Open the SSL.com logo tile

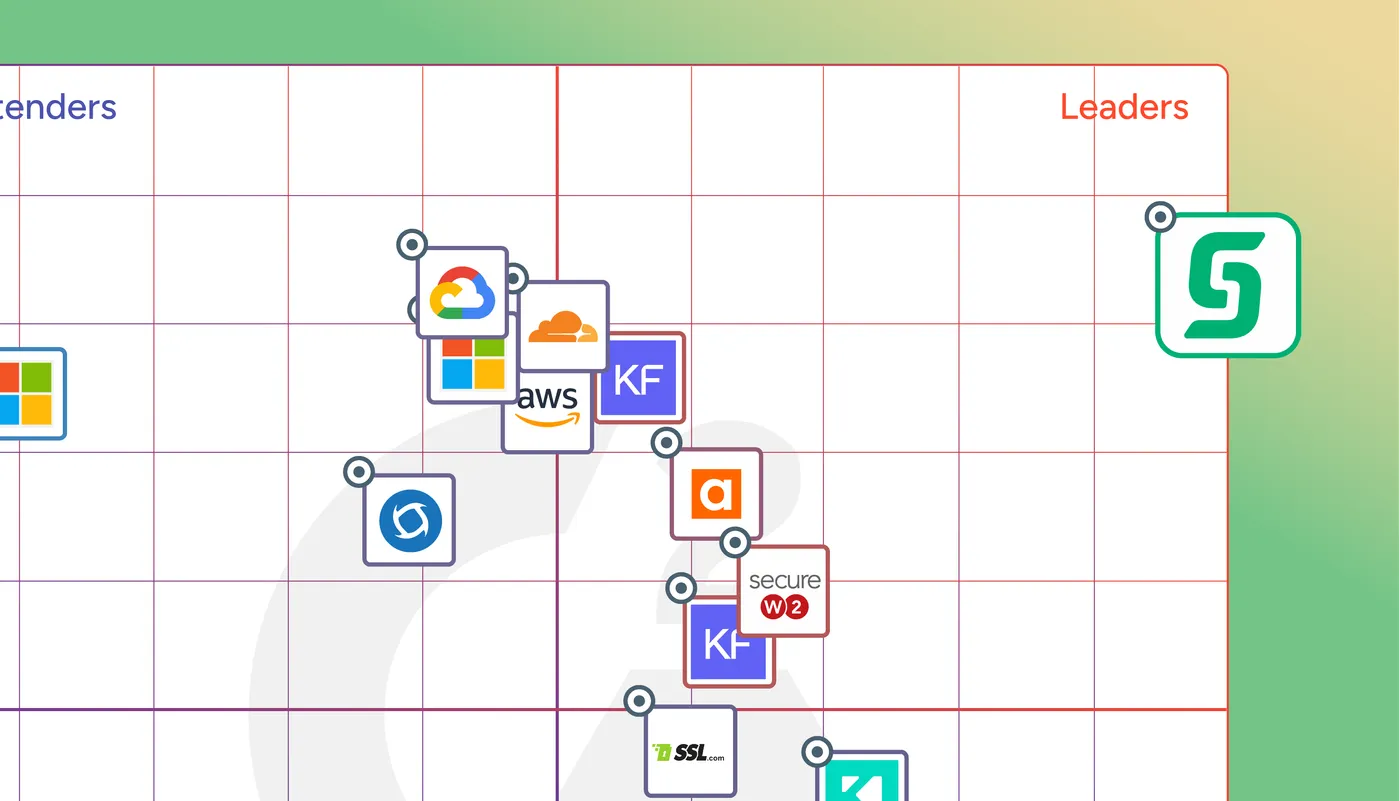tap(690, 752)
